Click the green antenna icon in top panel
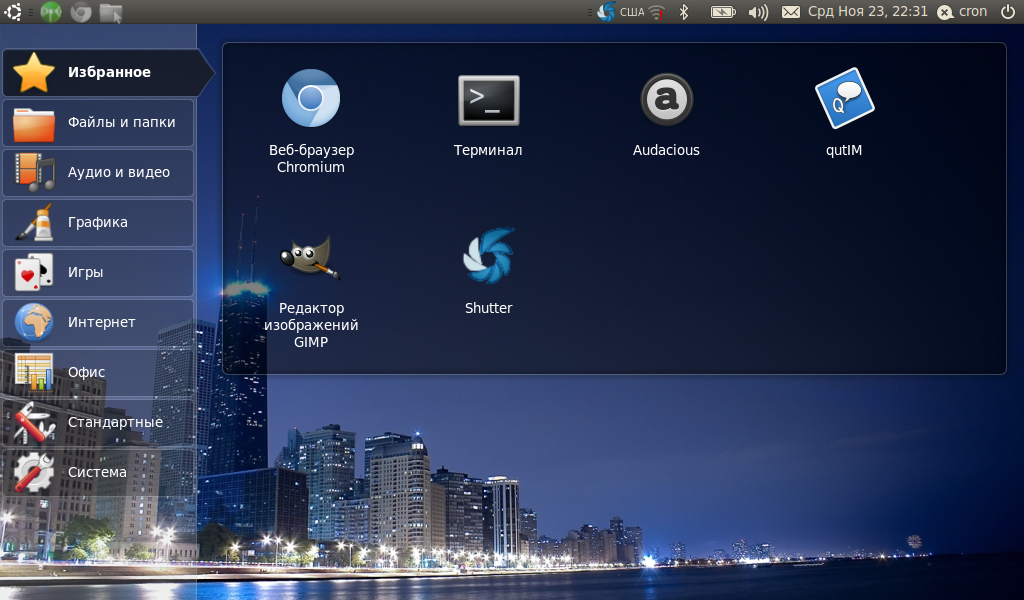1024x600 pixels. tap(50, 12)
